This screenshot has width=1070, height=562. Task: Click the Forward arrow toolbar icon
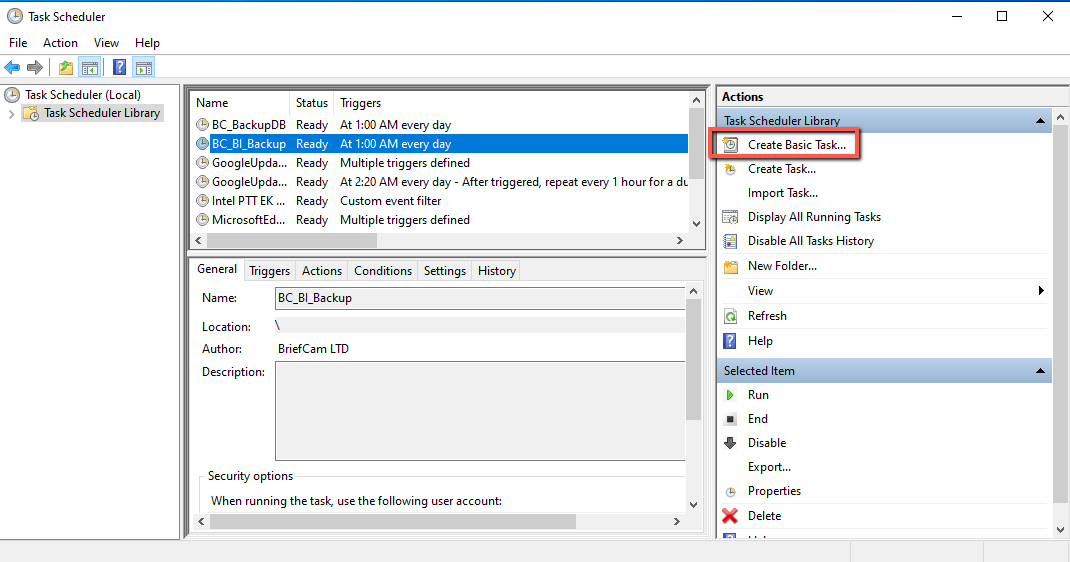tap(35, 67)
